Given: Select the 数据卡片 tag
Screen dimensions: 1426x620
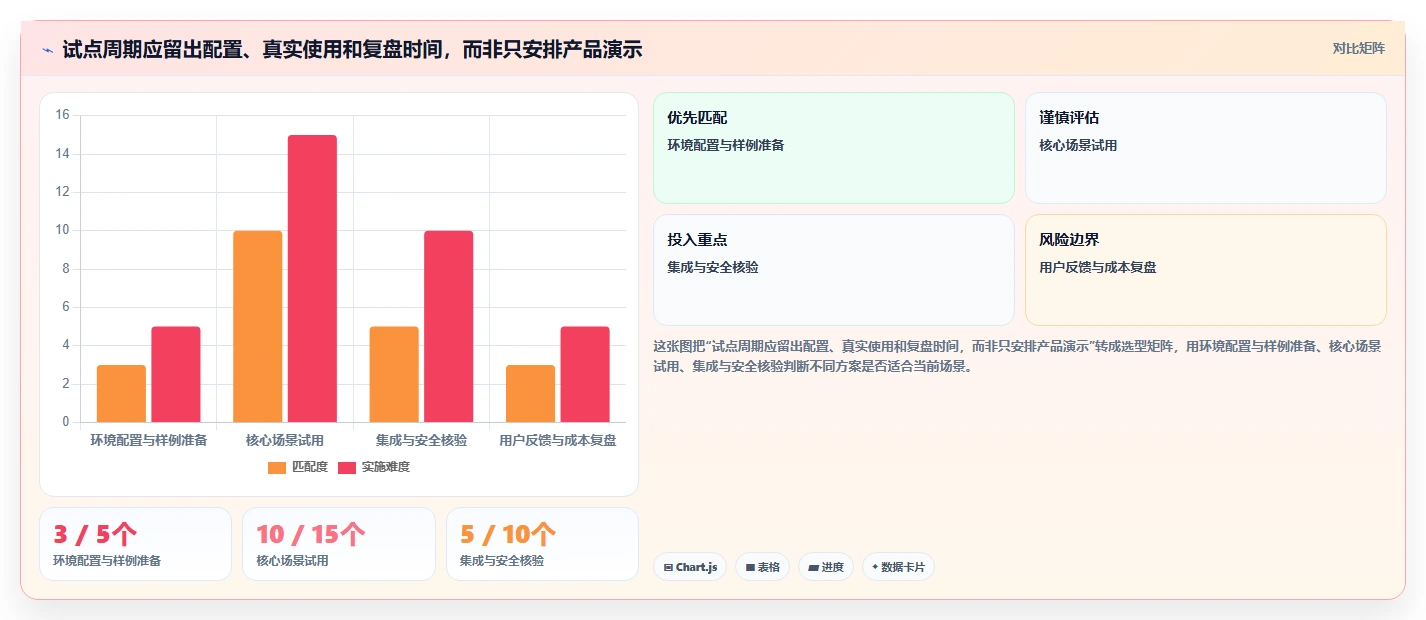Looking at the screenshot, I should [898, 567].
